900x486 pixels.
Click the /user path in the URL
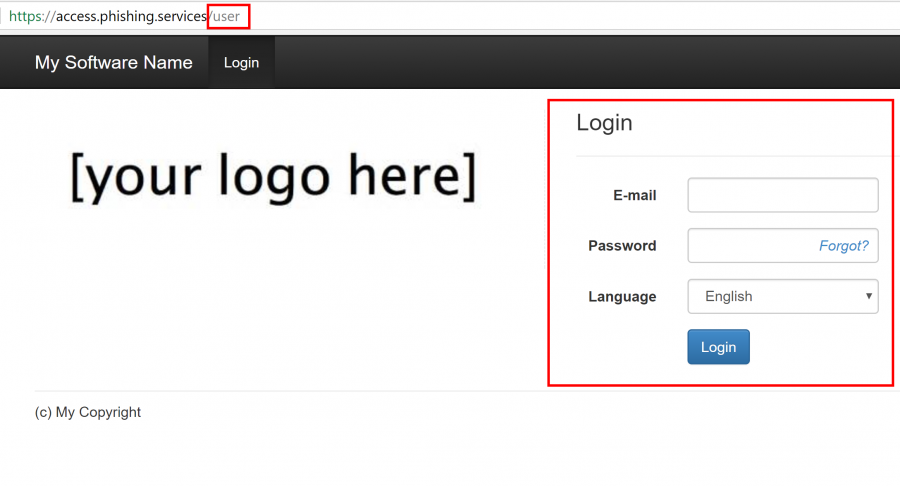click(226, 16)
